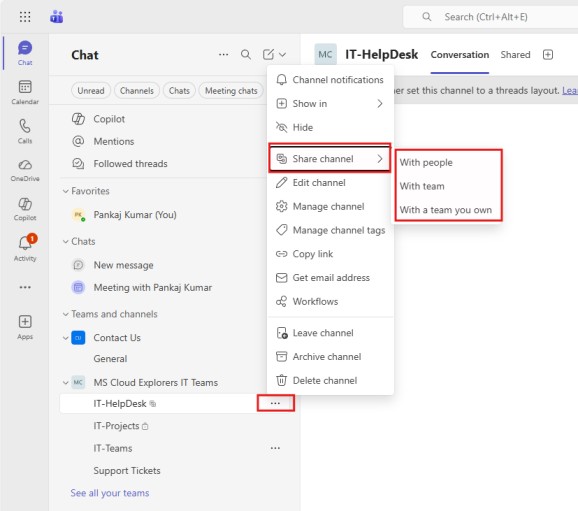Image resolution: width=578 pixels, height=511 pixels.
Task: Select Archive channel option
Action: pyautogui.click(x=330, y=357)
